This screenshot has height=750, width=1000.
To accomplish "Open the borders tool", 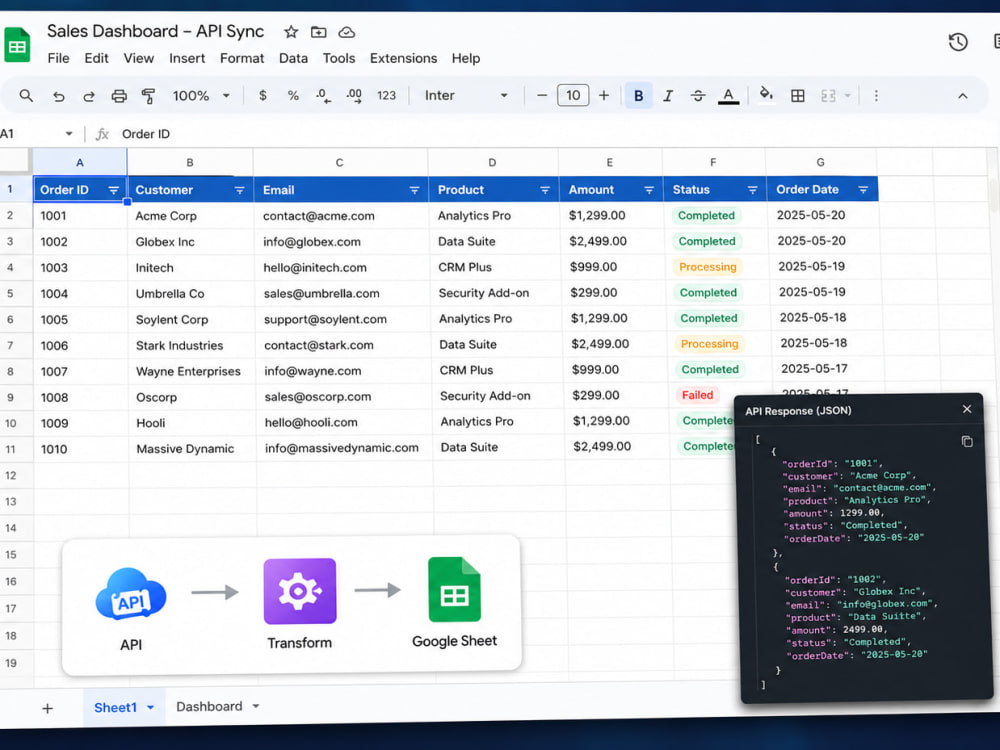I will pos(797,96).
